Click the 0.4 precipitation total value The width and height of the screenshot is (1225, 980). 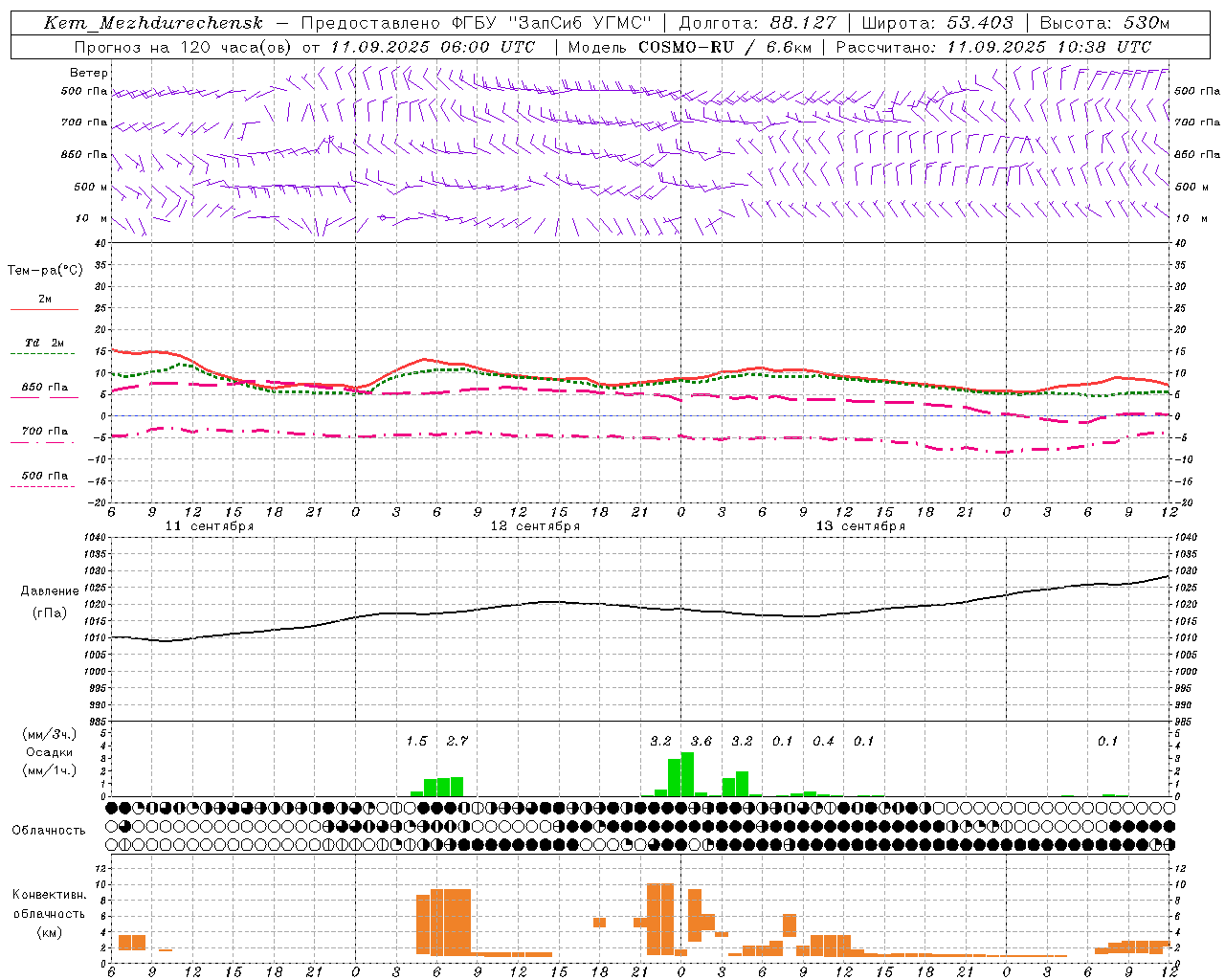click(823, 741)
